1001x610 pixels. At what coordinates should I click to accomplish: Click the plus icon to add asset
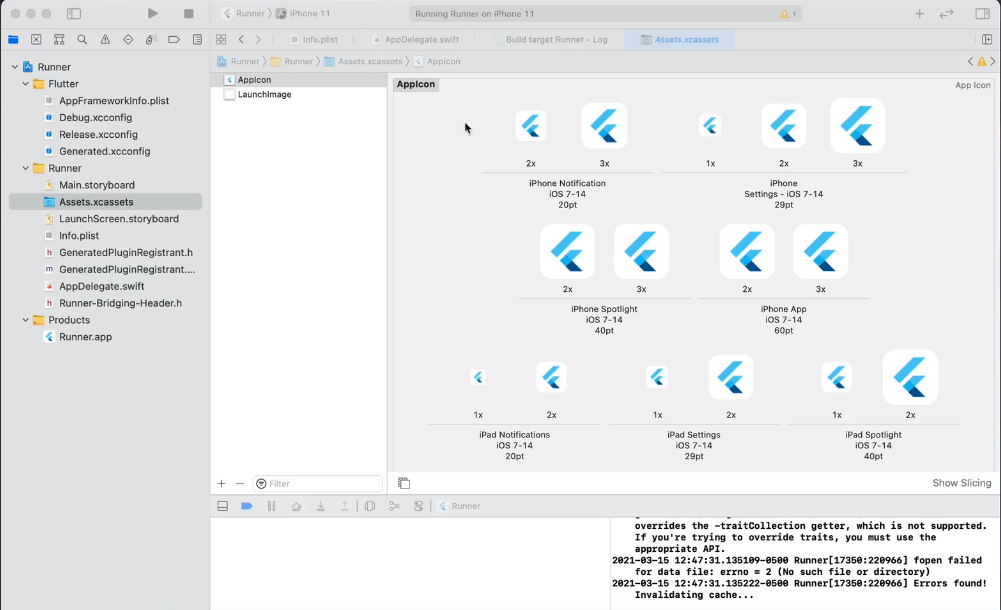(222, 484)
